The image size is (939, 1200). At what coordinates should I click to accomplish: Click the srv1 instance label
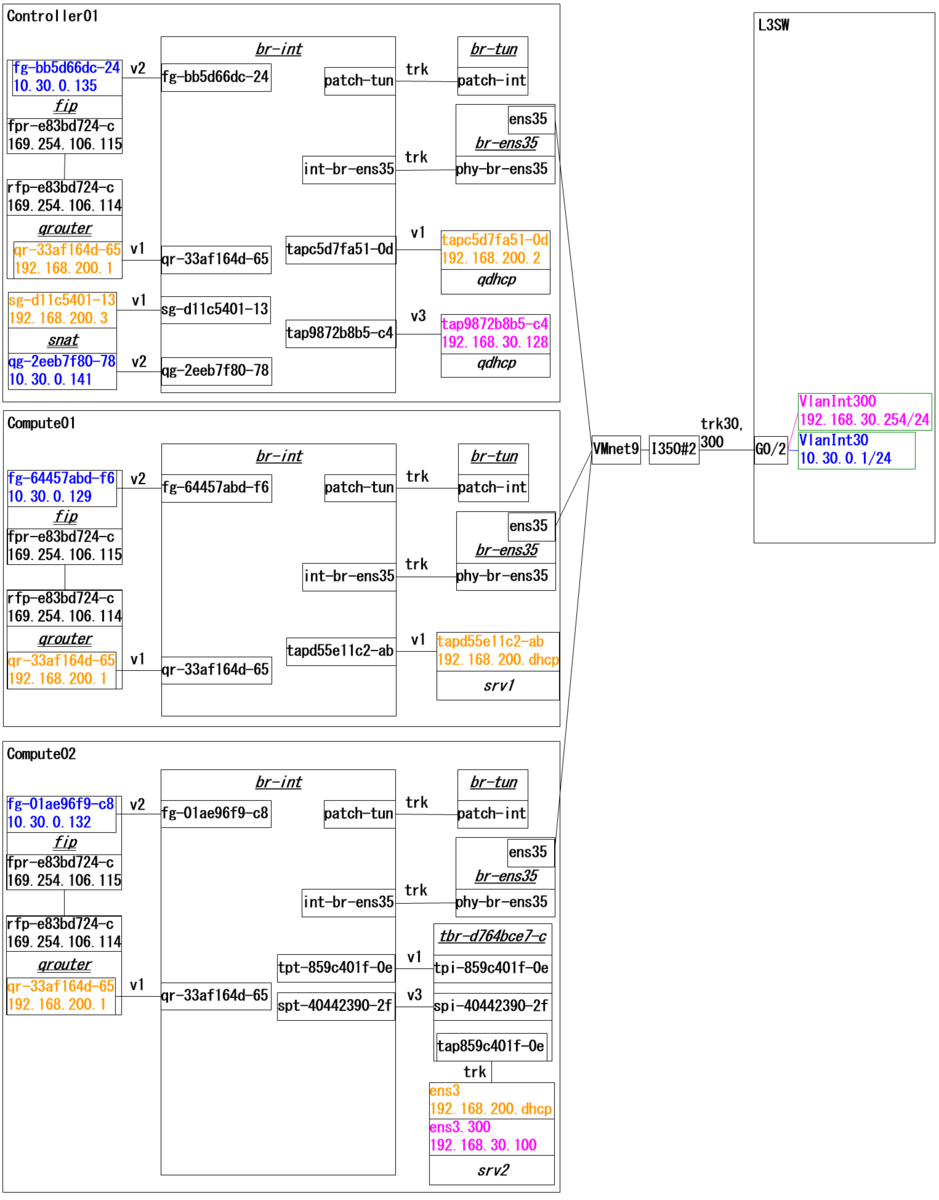[x=497, y=684]
